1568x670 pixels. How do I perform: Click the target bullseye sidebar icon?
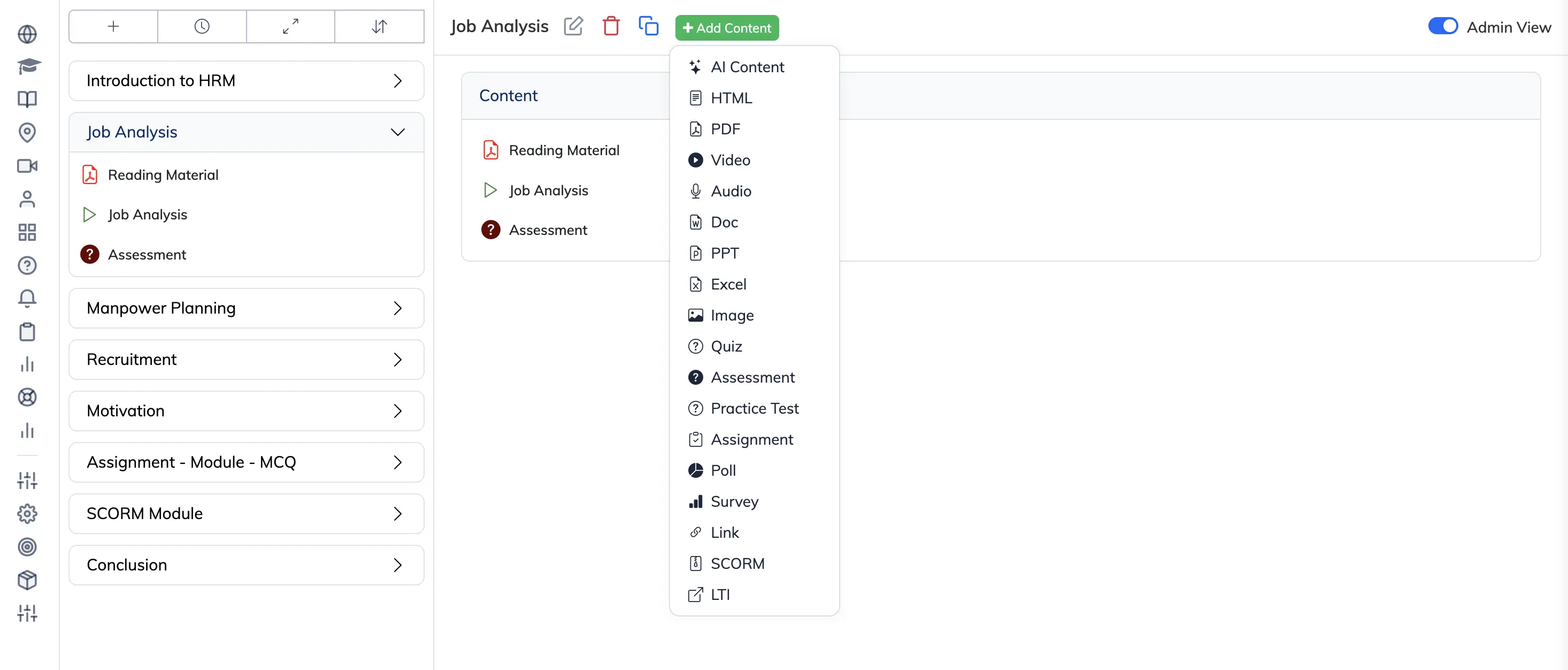27,546
